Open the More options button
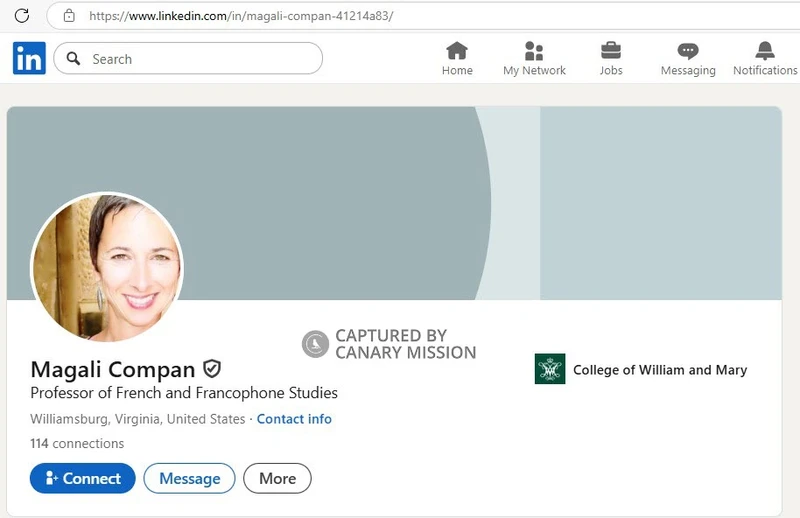This screenshot has width=800, height=518. (x=277, y=478)
